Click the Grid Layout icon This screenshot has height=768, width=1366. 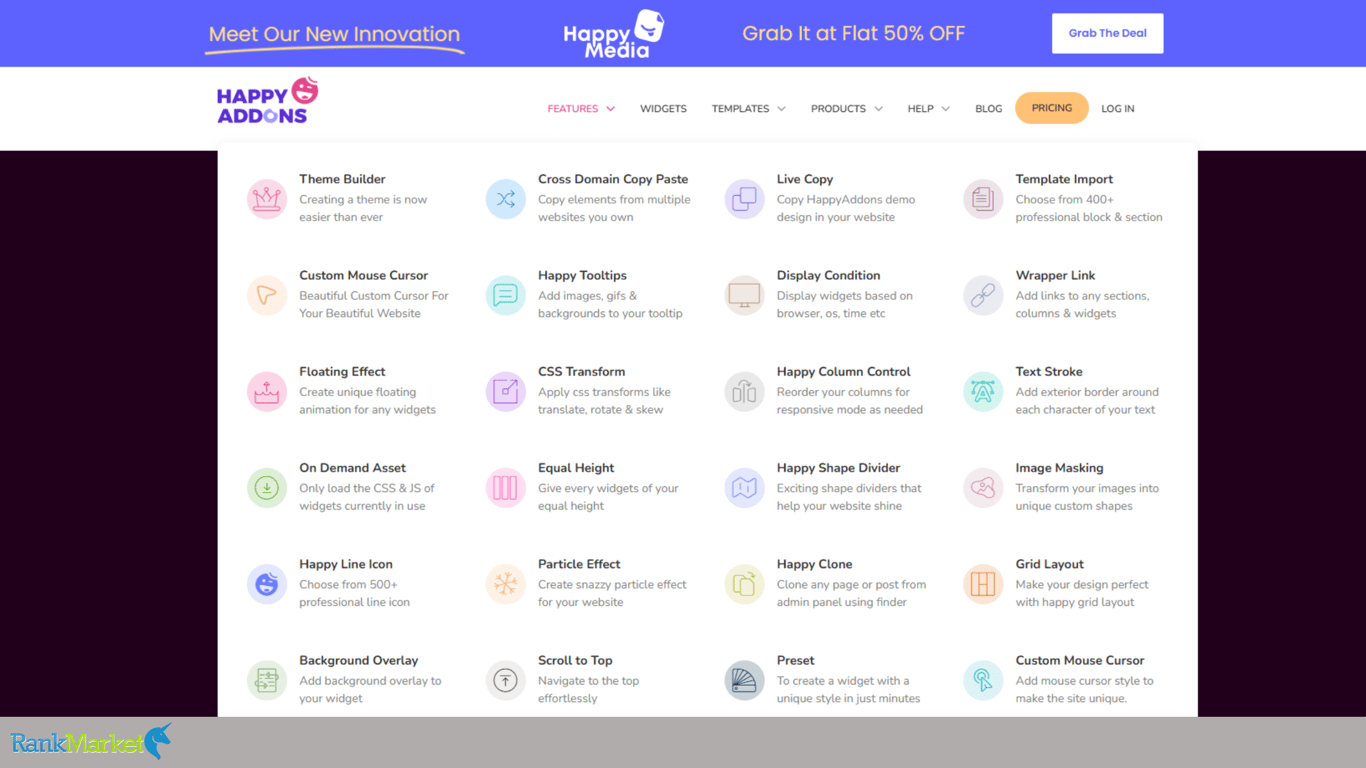pyautogui.click(x=983, y=584)
